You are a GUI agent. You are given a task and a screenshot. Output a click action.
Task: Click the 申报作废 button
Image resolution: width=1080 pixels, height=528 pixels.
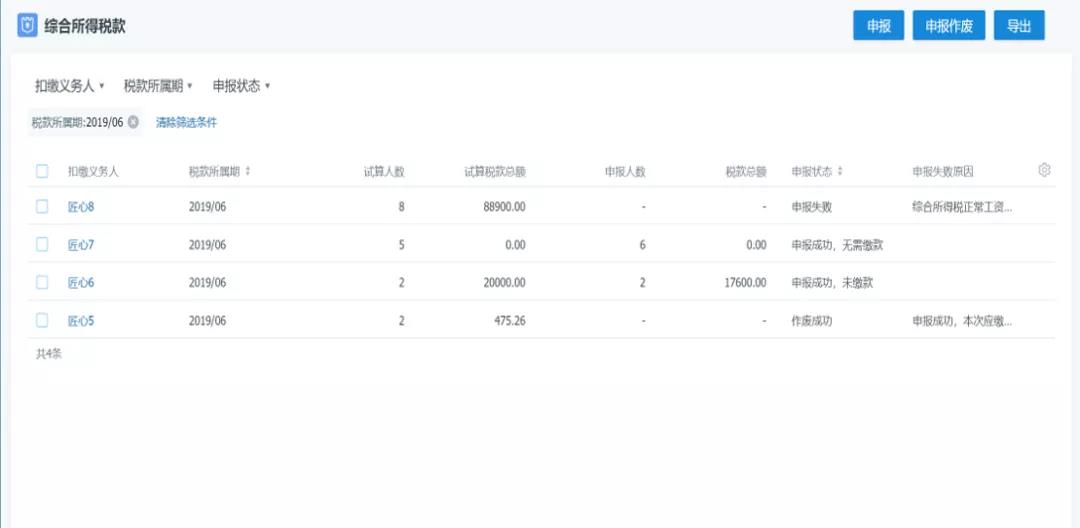click(948, 25)
